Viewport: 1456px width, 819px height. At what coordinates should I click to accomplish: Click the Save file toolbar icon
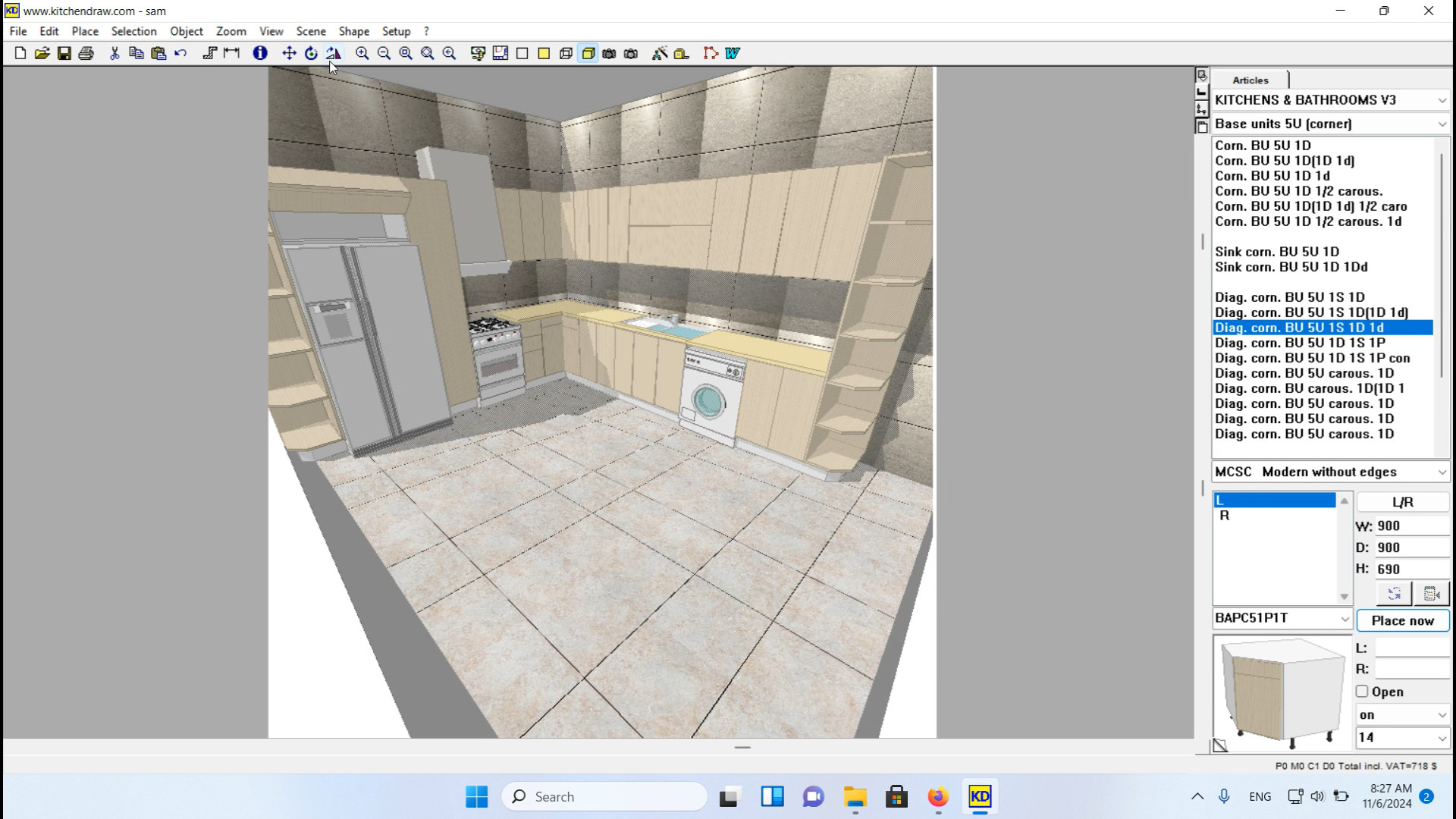click(x=64, y=53)
